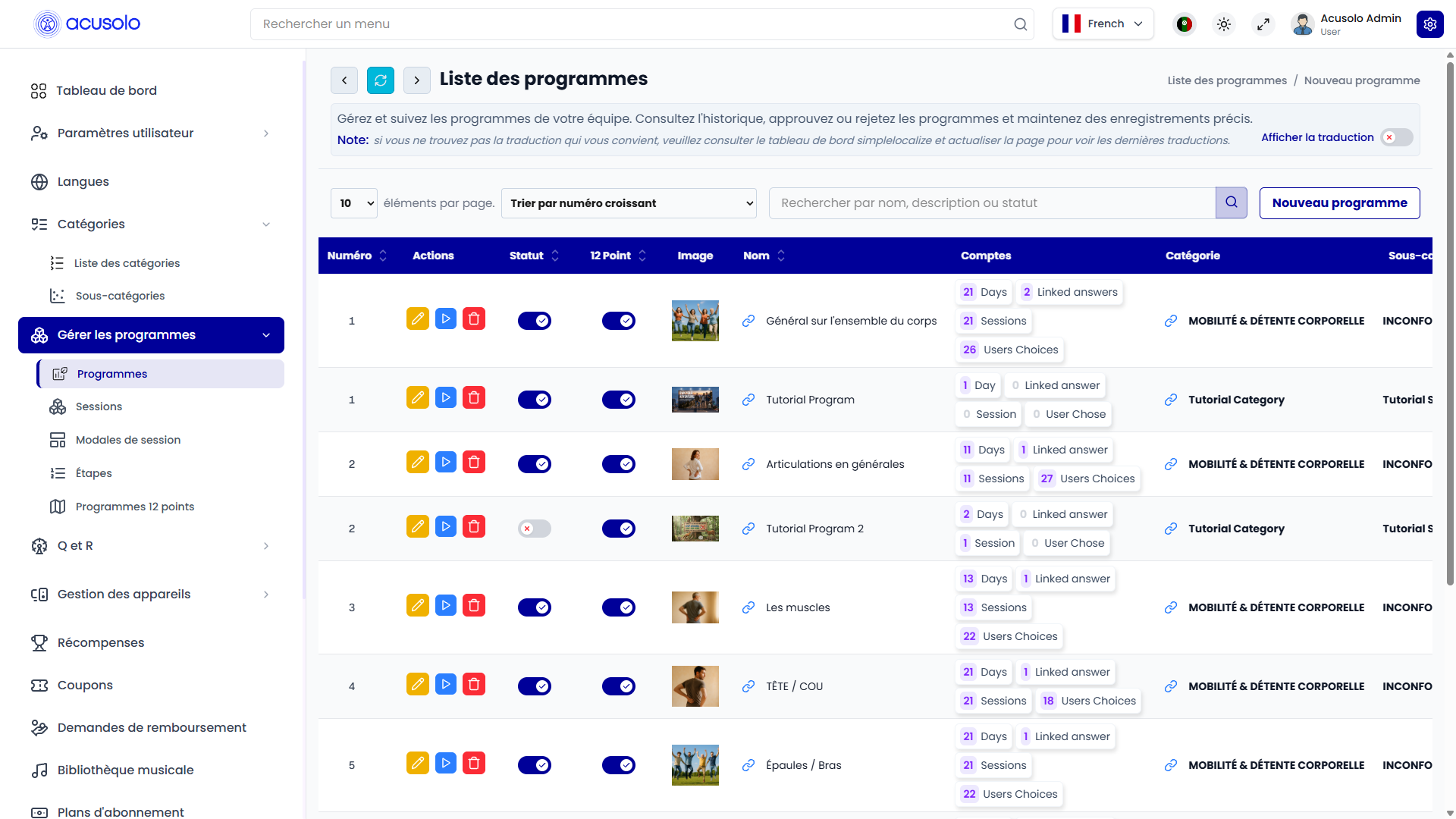Image resolution: width=1456 pixels, height=819 pixels.
Task: Expand the Q et R menu
Action: (x=151, y=546)
